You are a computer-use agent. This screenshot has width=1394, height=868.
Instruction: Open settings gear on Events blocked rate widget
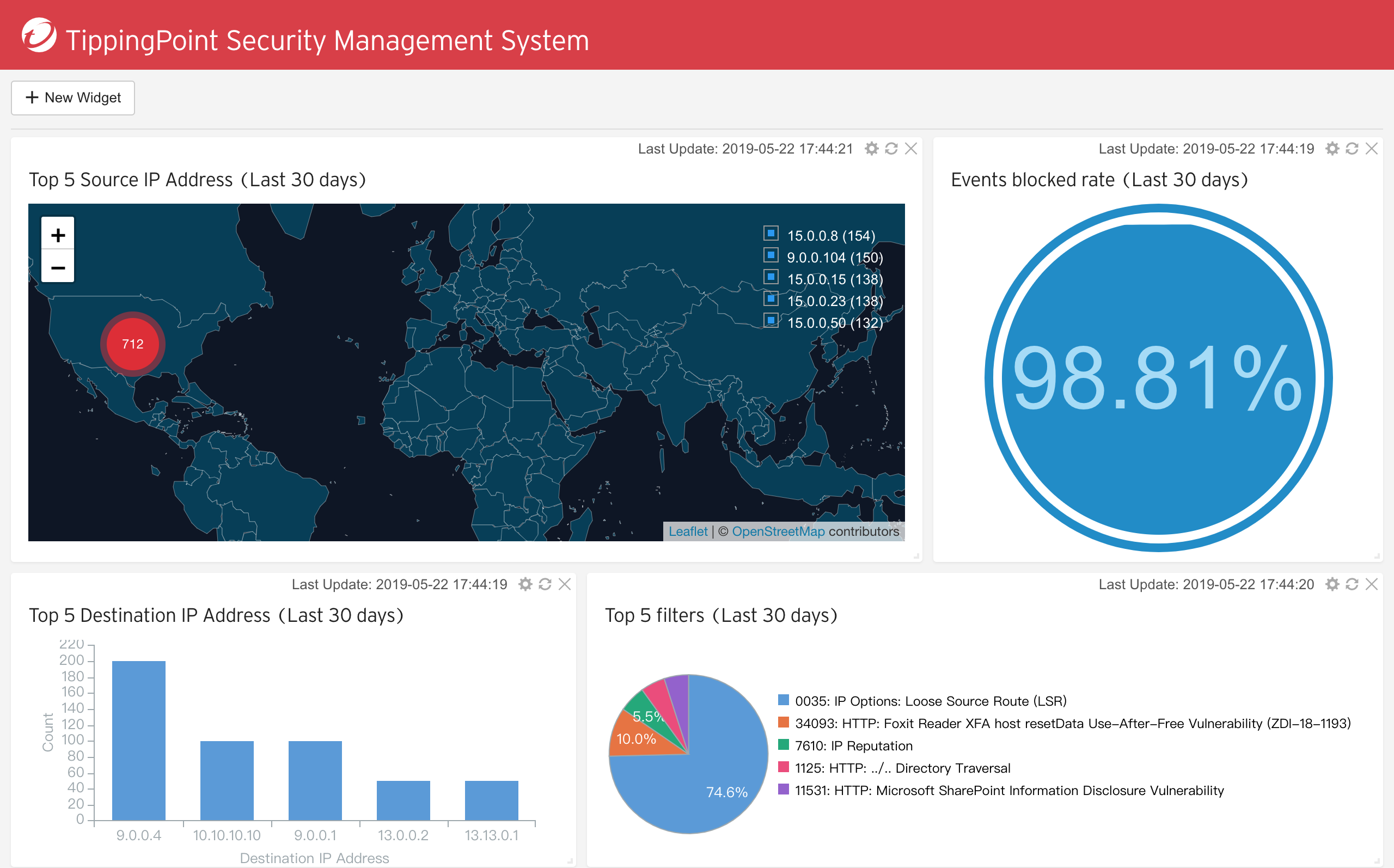pyautogui.click(x=1332, y=148)
